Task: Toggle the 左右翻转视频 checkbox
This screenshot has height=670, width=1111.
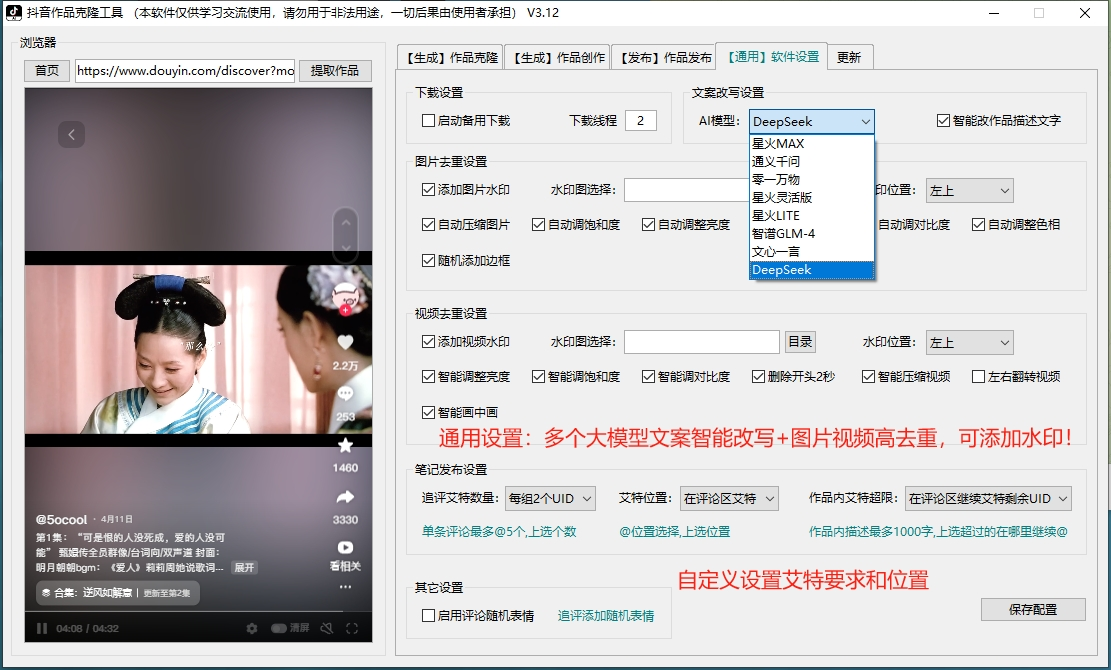Action: pyautogui.click(x=979, y=377)
